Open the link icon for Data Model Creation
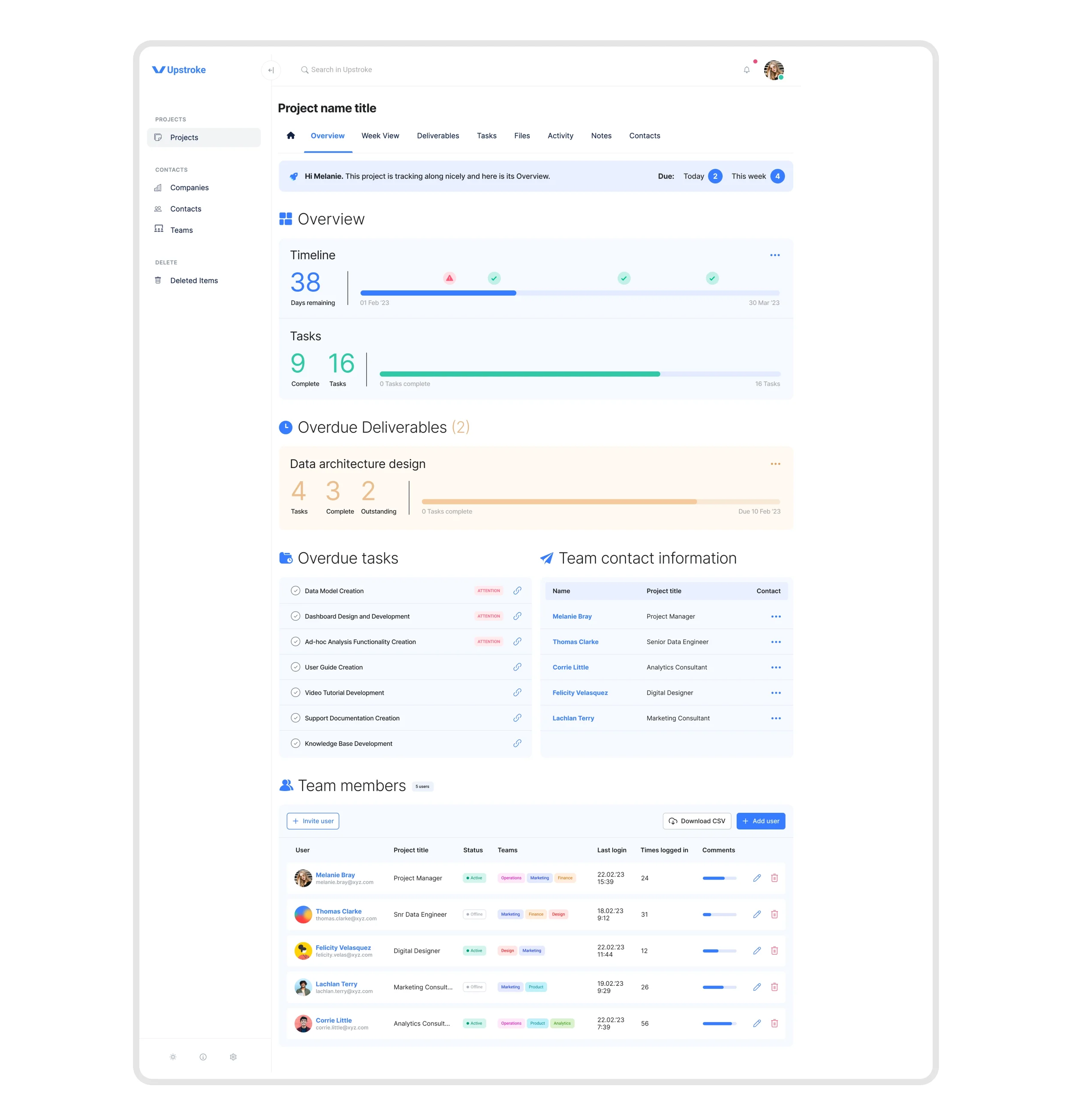 [517, 591]
